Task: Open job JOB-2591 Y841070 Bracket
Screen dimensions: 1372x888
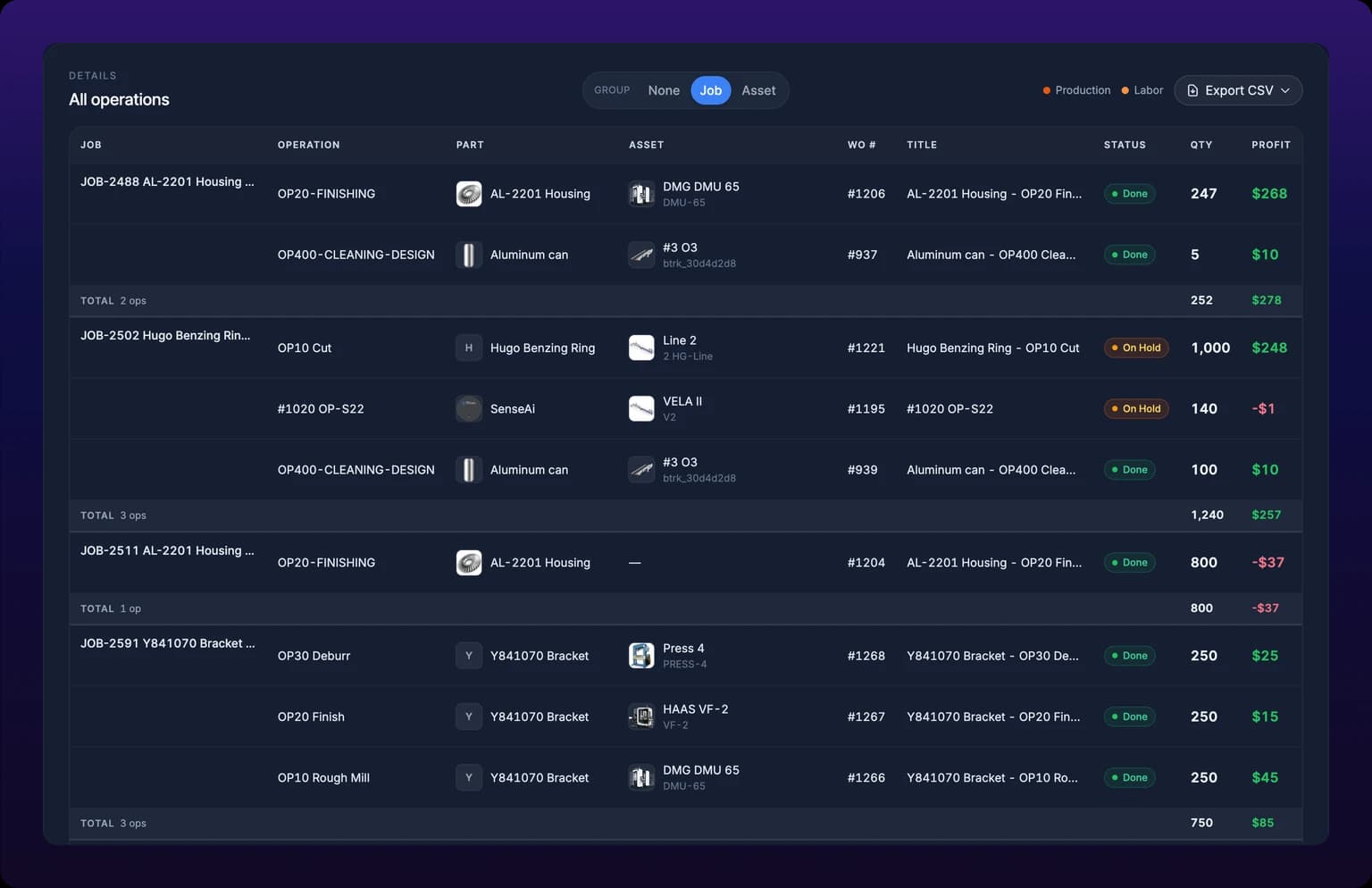Action: click(x=168, y=643)
